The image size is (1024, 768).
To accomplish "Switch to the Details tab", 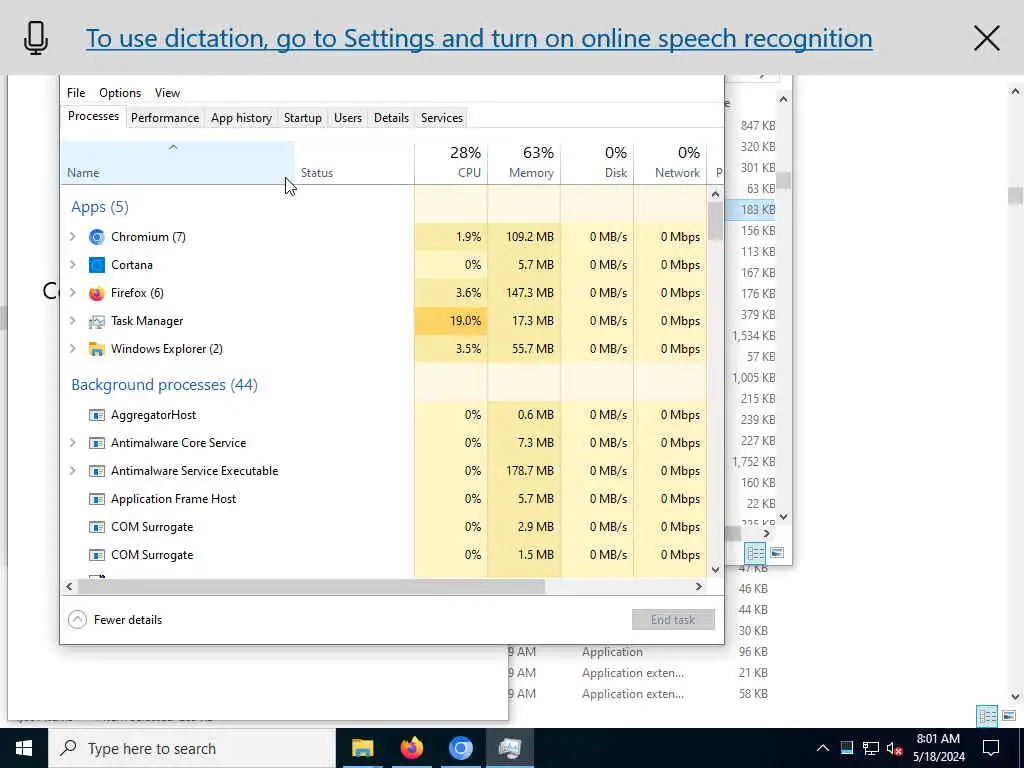I will [x=391, y=118].
